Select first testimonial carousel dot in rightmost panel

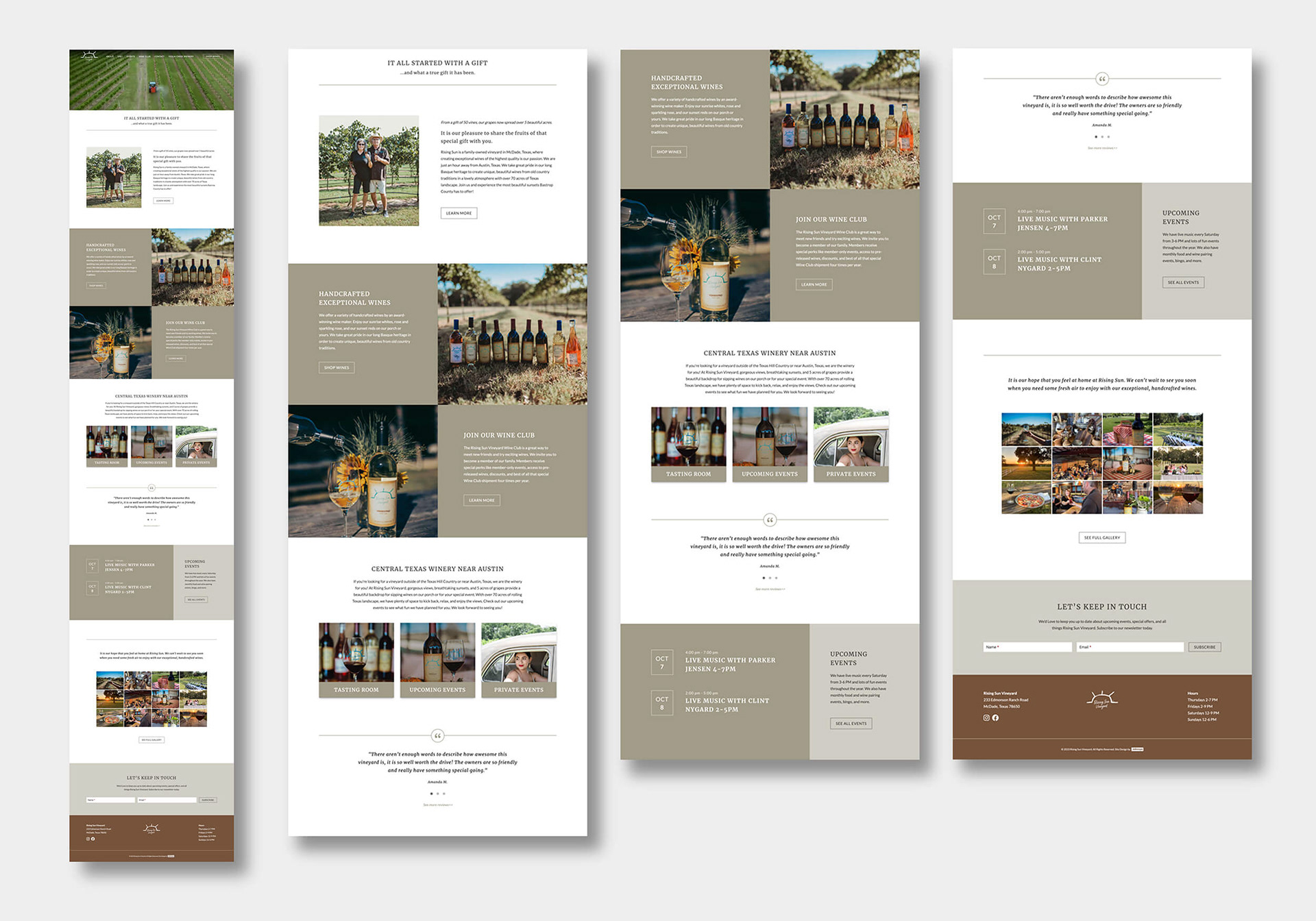(1095, 137)
